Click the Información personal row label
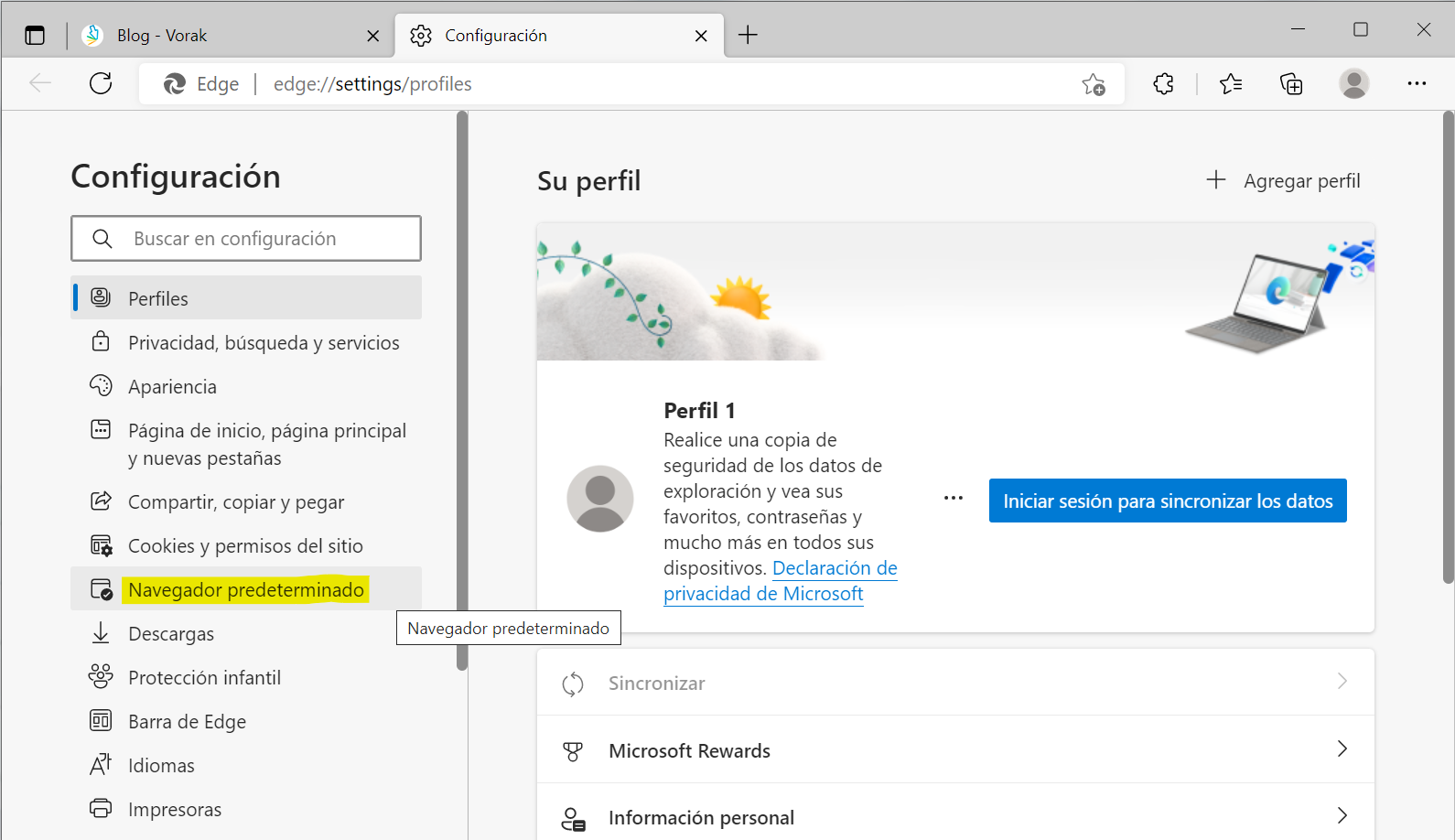 click(x=701, y=817)
